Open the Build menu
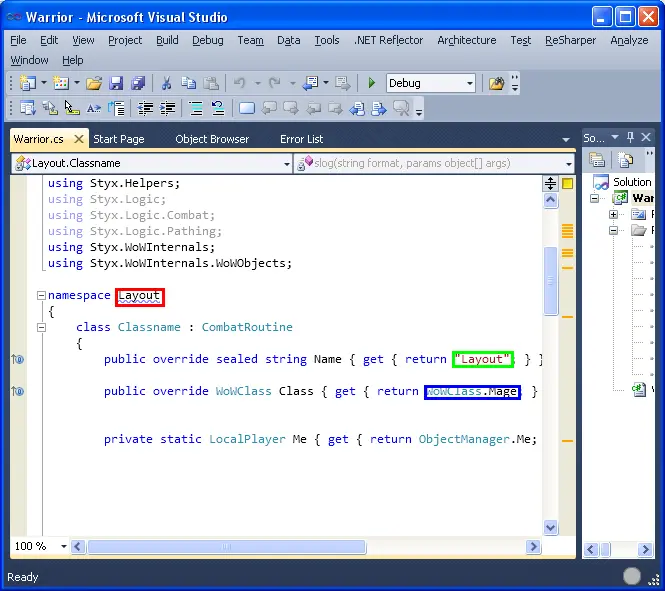This screenshot has height=591, width=665. (x=167, y=40)
